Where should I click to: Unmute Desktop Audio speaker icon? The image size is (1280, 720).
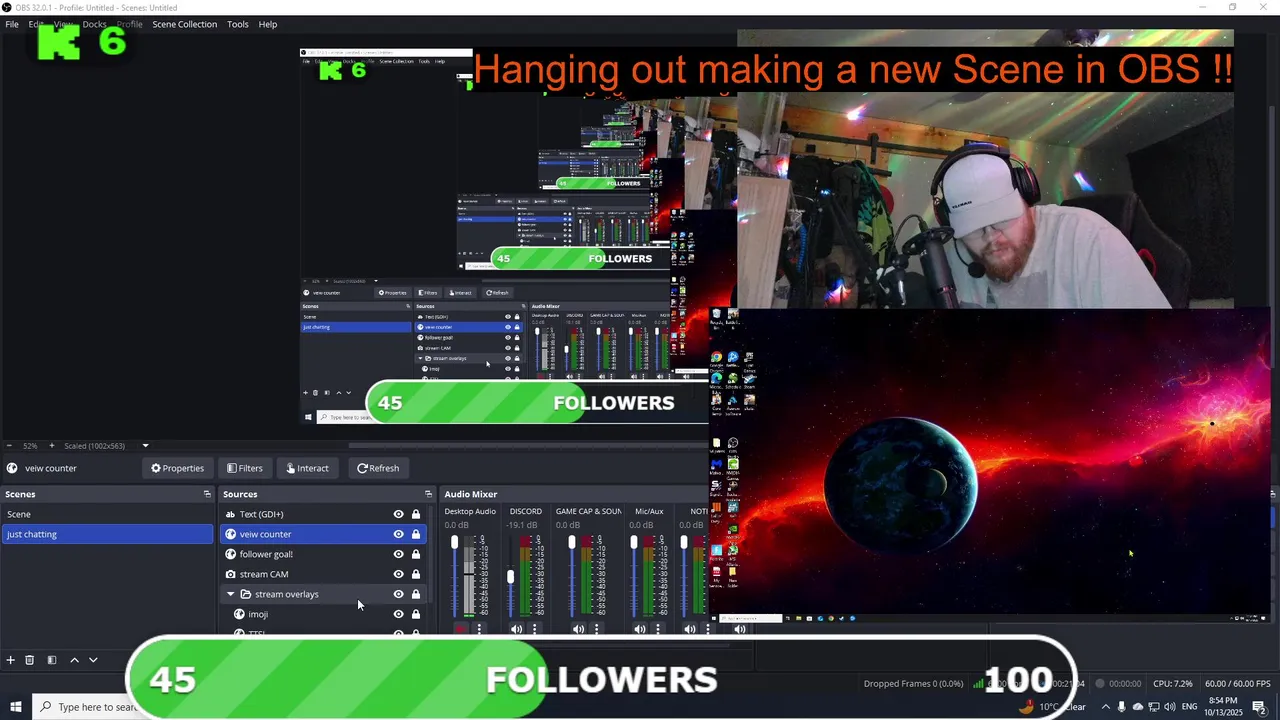(x=460, y=629)
